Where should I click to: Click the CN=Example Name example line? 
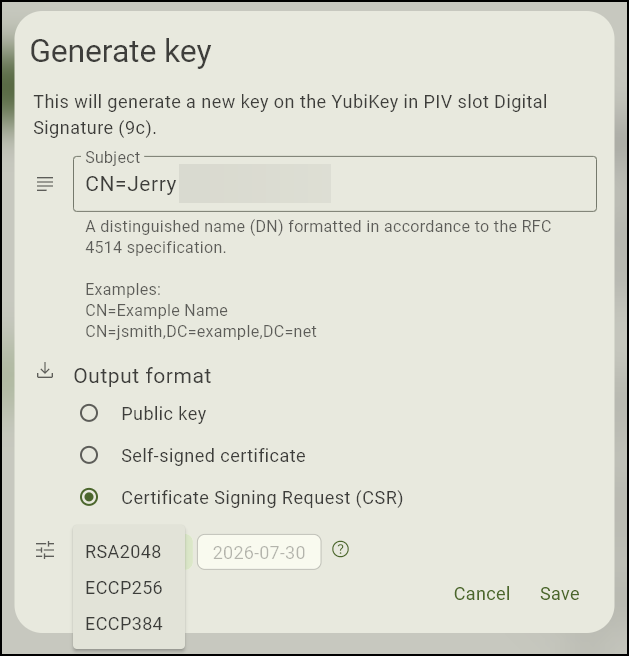(156, 310)
